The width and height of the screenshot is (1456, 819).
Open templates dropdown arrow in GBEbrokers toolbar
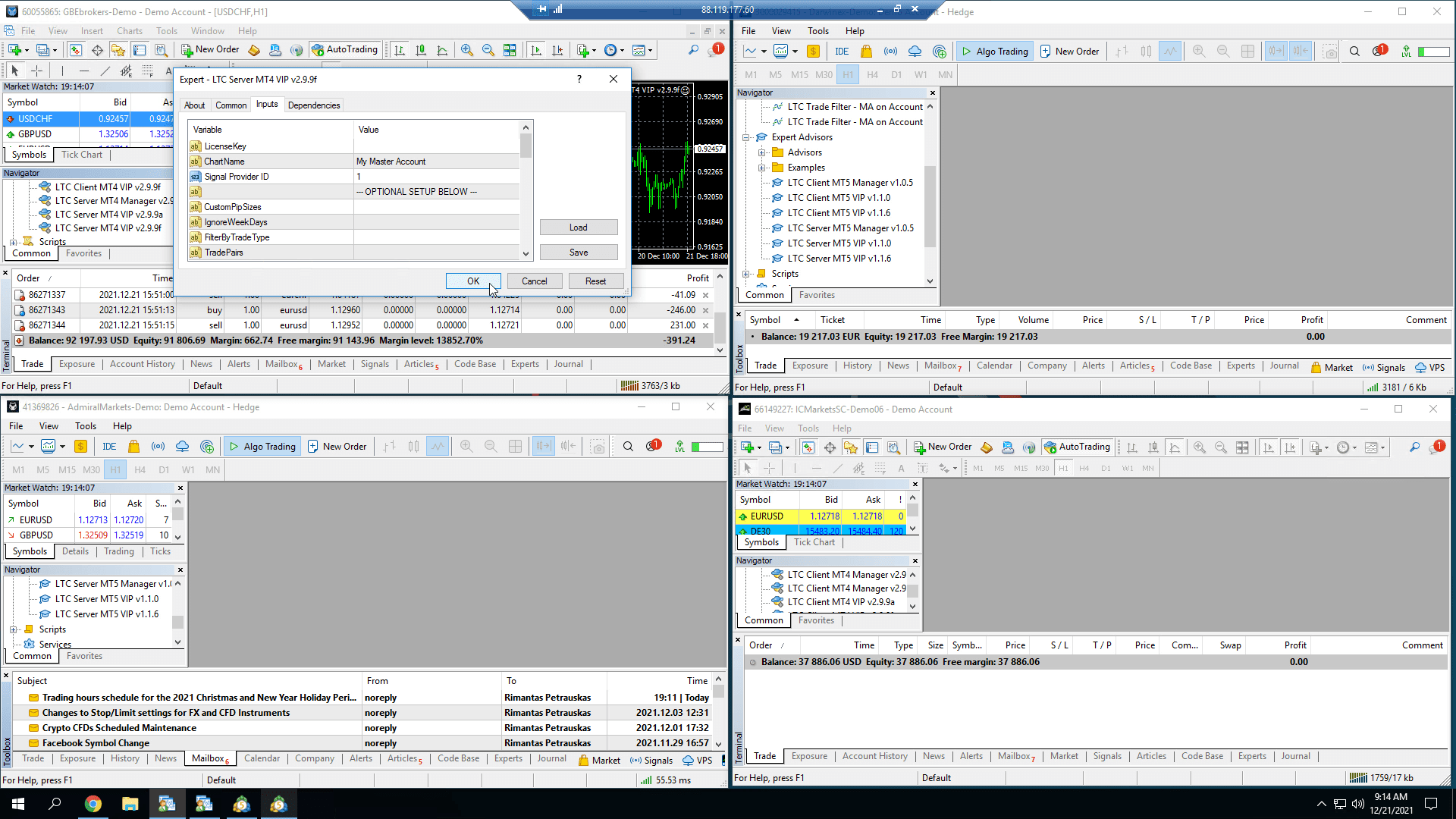650,50
